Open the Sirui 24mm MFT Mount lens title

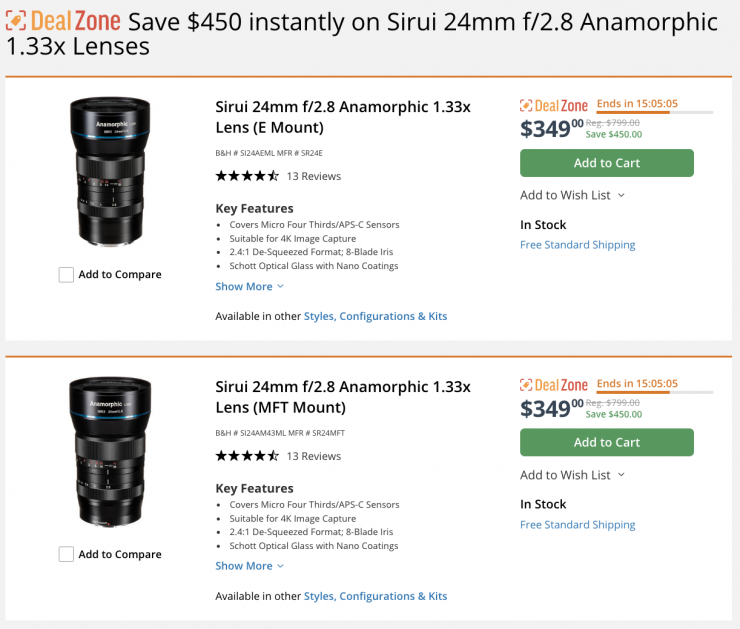[342, 396]
